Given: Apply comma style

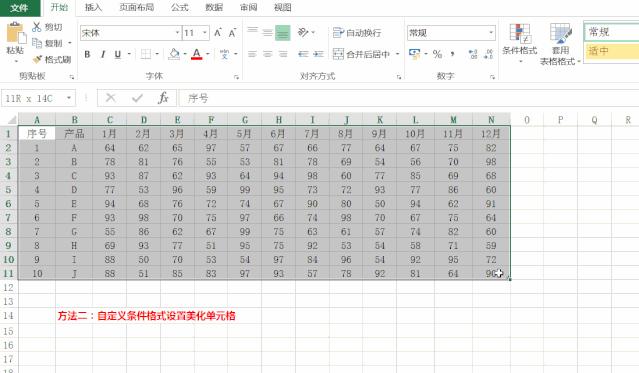Looking at the screenshot, I should (452, 54).
